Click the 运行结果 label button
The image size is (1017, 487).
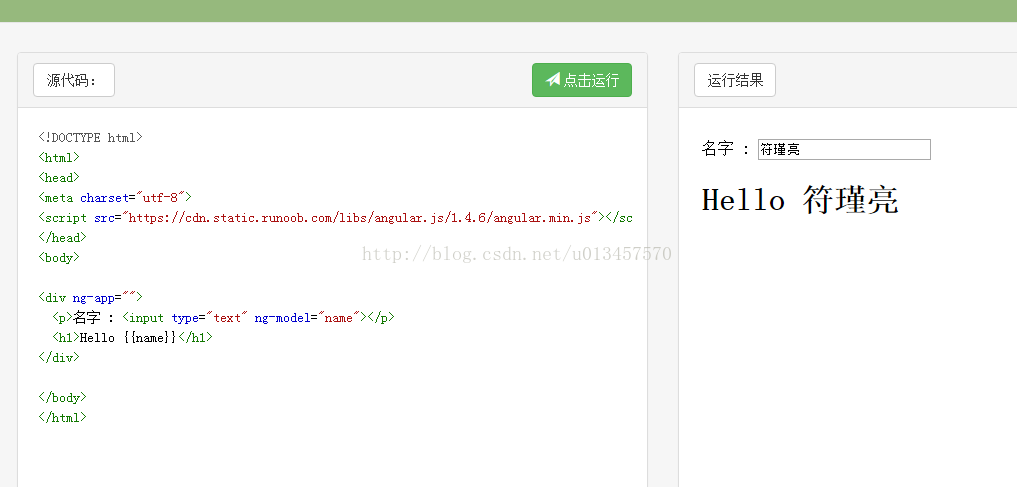735,80
